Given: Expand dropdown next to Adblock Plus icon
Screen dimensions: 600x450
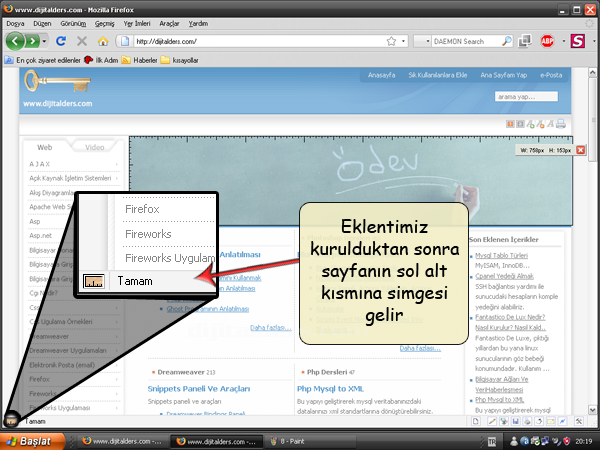Looking at the screenshot, I should (561, 42).
